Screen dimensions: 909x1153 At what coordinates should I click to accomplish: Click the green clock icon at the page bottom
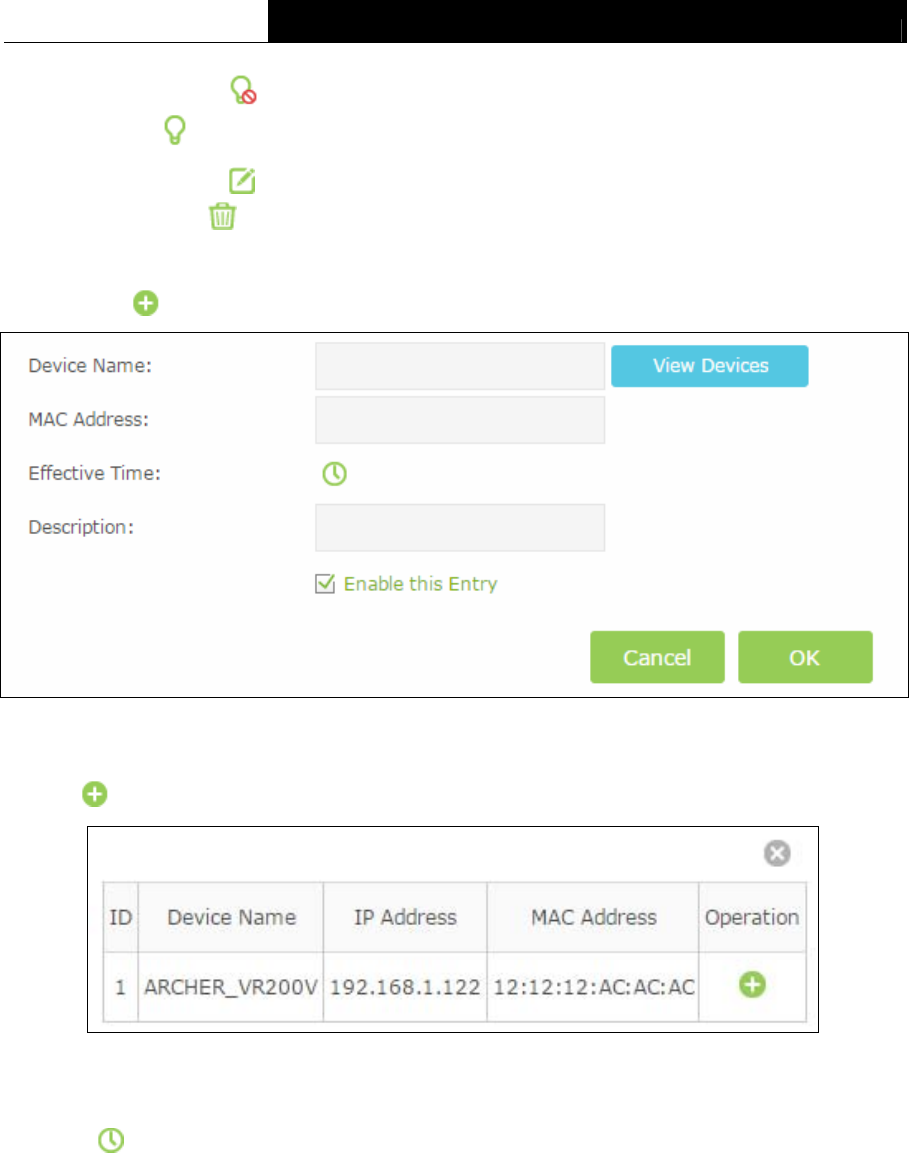(111, 1140)
